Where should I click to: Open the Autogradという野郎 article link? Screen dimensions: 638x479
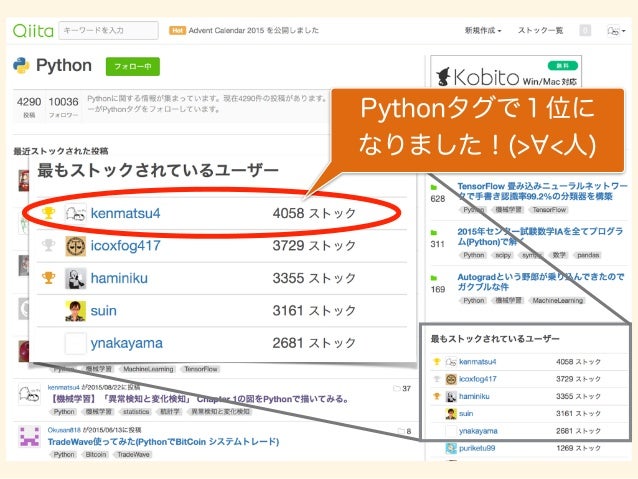[x=541, y=282]
